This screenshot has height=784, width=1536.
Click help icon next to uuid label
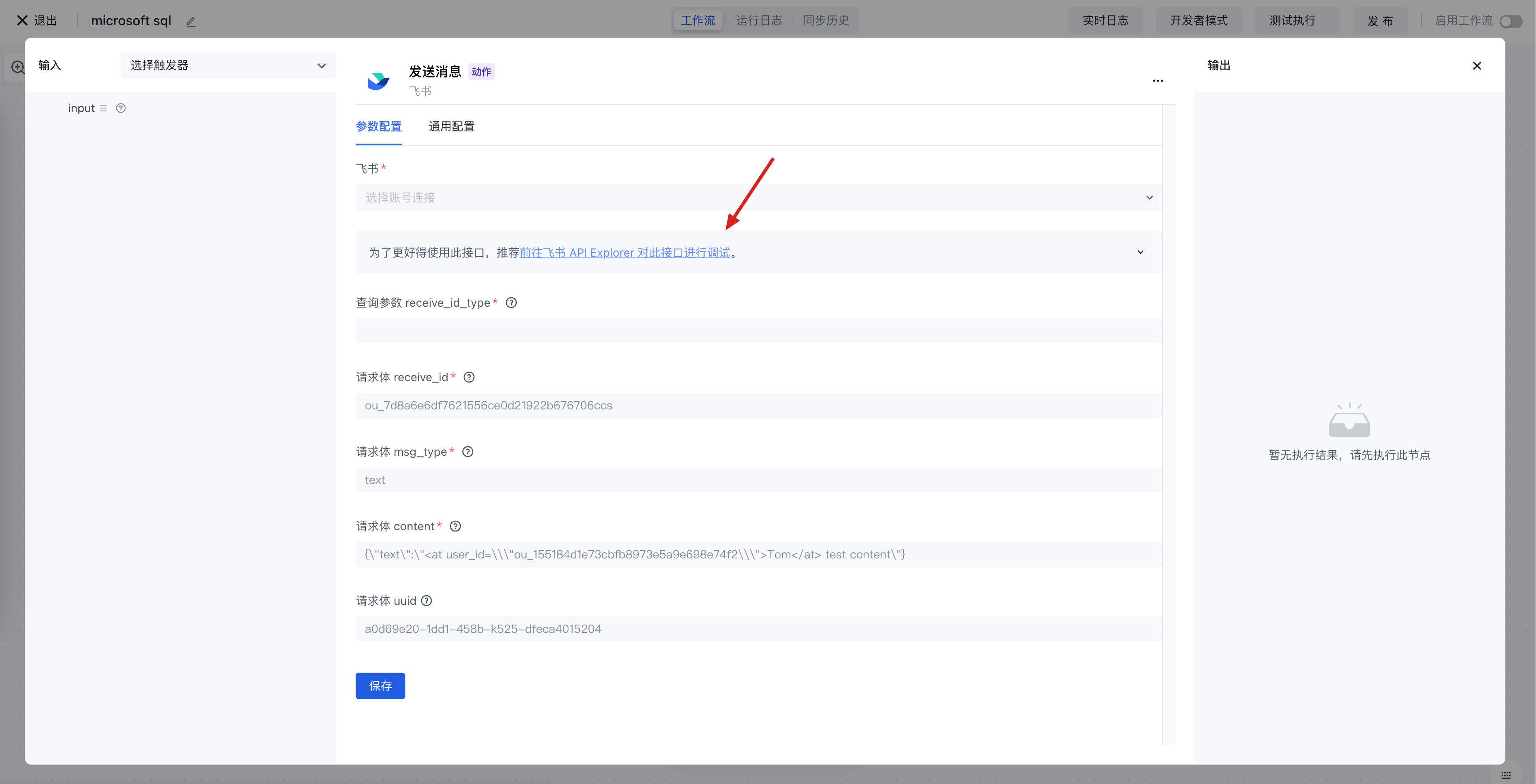(426, 601)
